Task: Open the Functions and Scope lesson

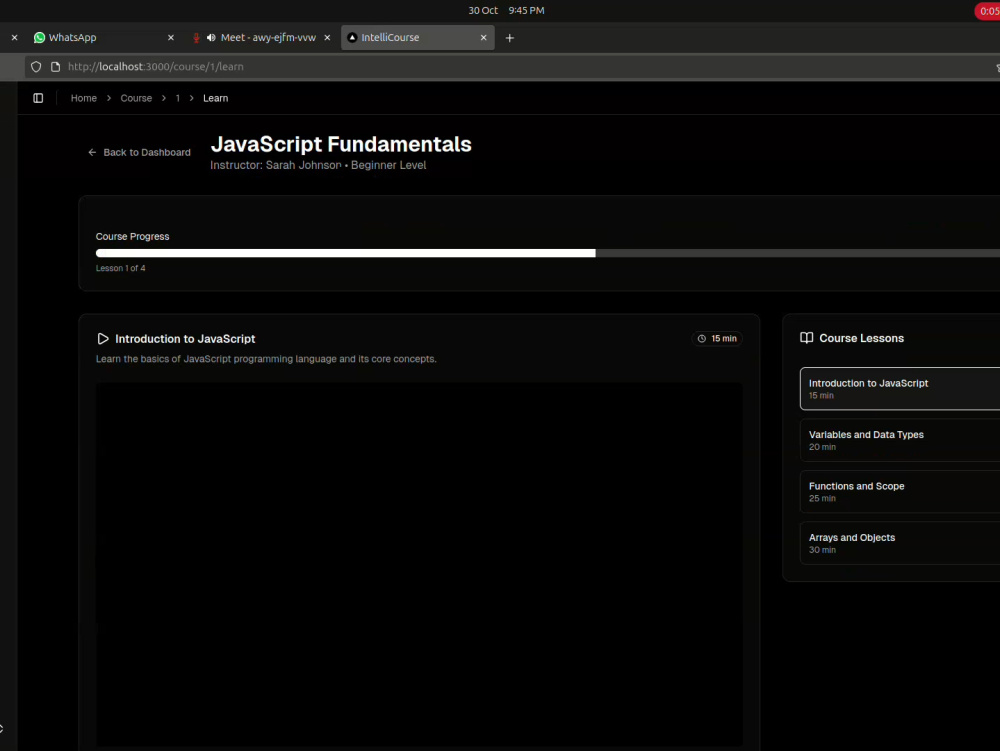Action: (x=900, y=492)
